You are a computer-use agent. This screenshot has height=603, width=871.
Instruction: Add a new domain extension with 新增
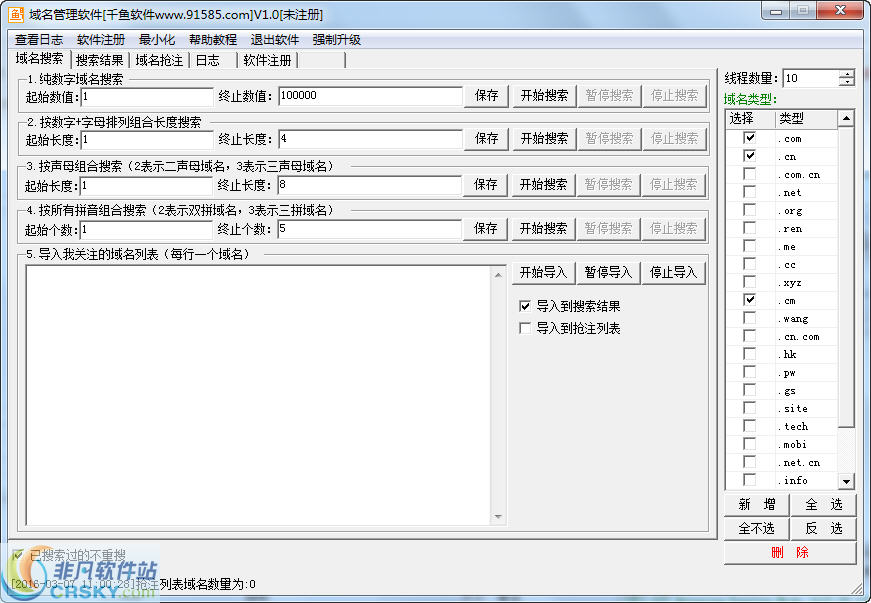[x=756, y=504]
